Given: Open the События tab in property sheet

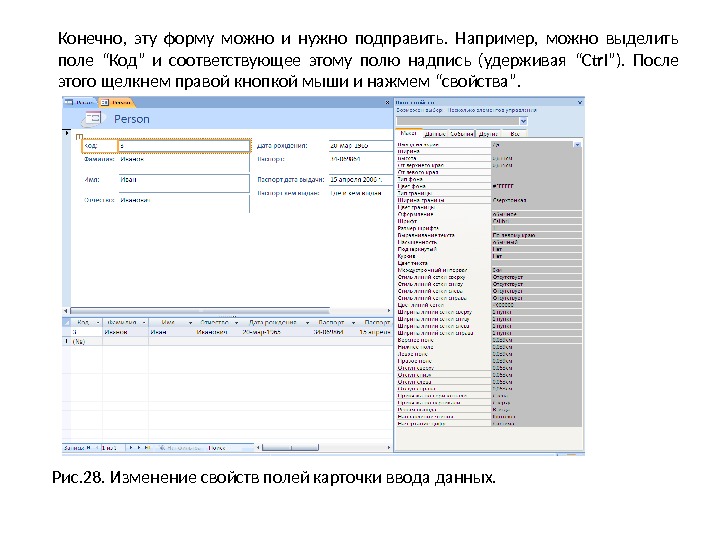Looking at the screenshot, I should [461, 134].
